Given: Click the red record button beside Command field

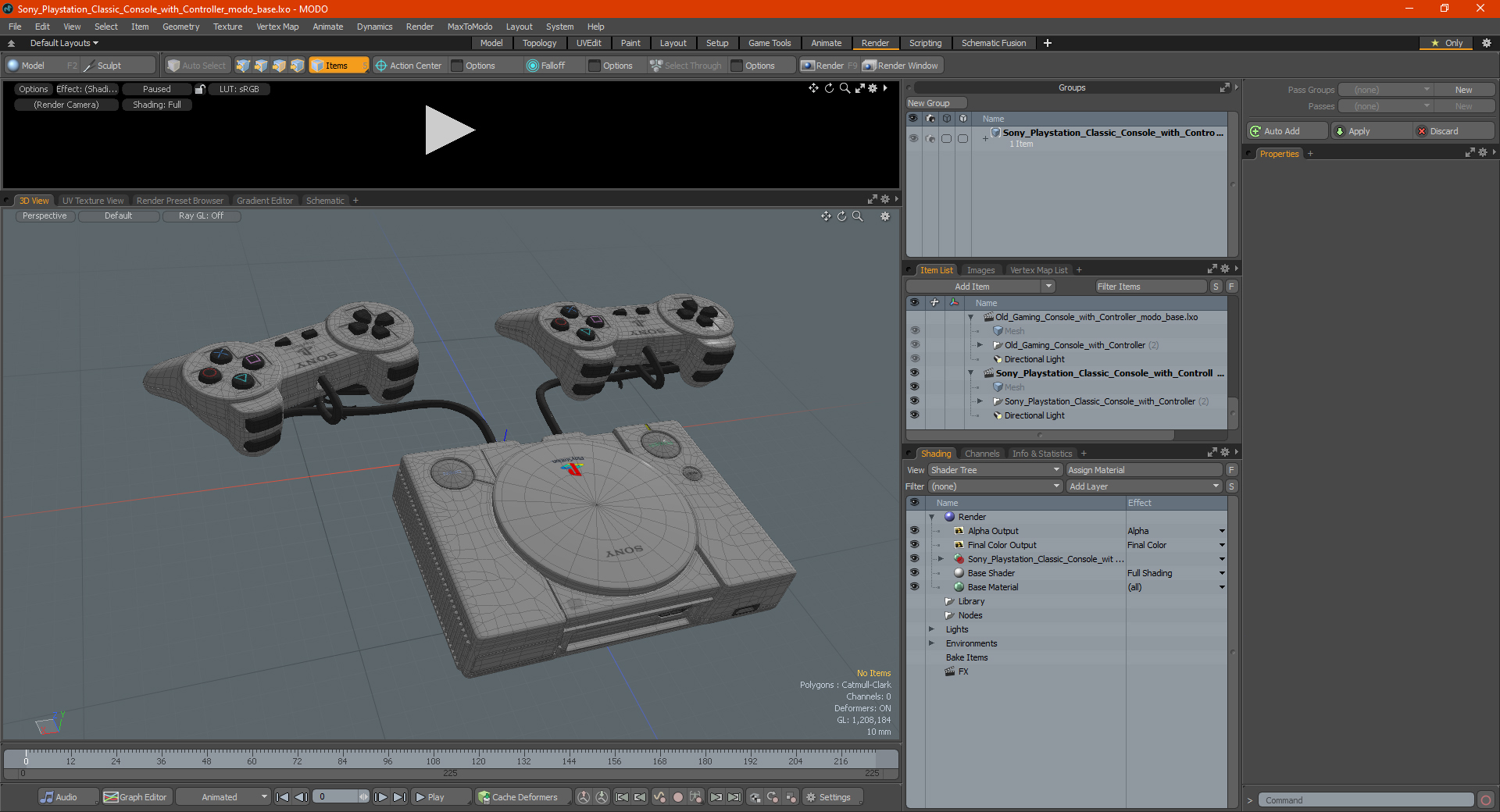Looking at the screenshot, I should pos(1486,800).
